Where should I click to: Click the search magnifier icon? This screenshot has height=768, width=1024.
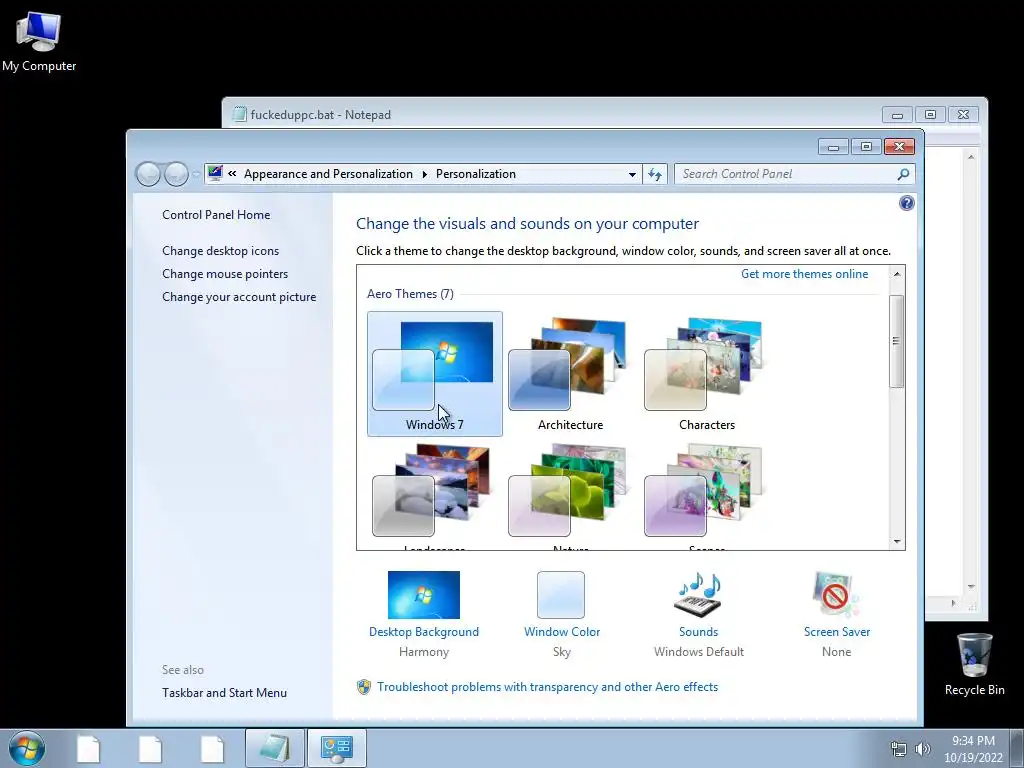pos(903,174)
